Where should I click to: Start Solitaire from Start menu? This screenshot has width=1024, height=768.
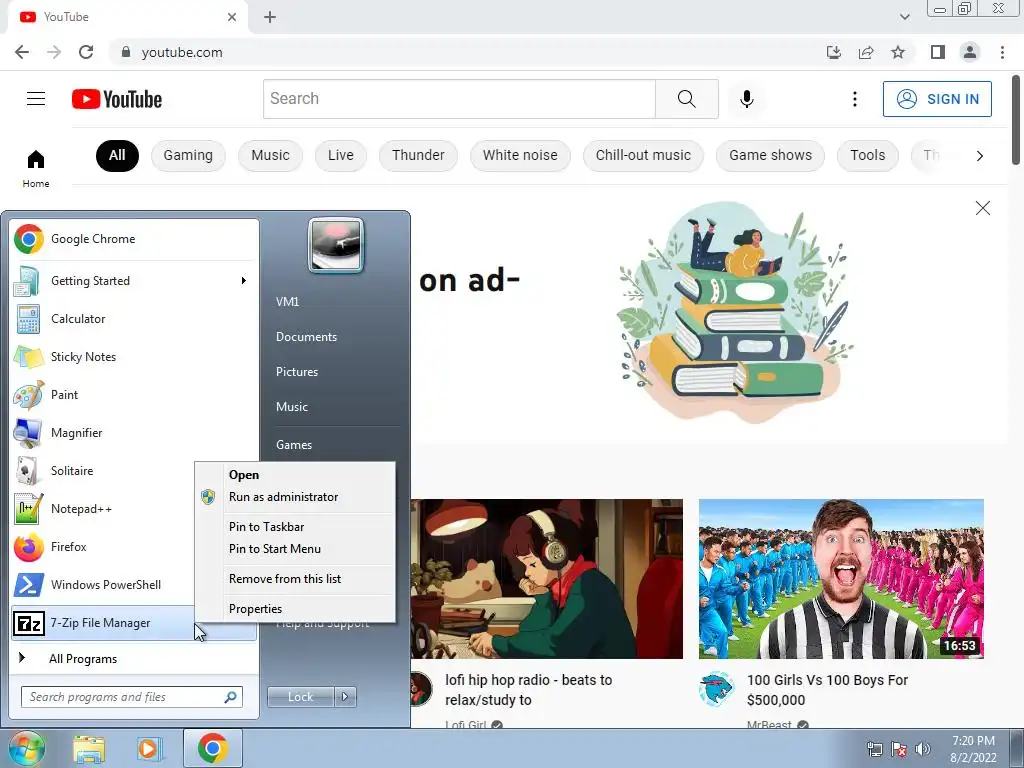coord(104,471)
